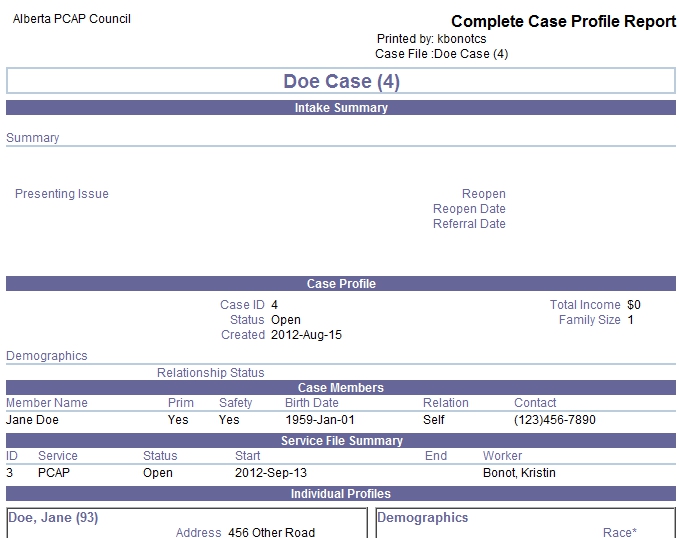Click the Safety column header

(236, 403)
